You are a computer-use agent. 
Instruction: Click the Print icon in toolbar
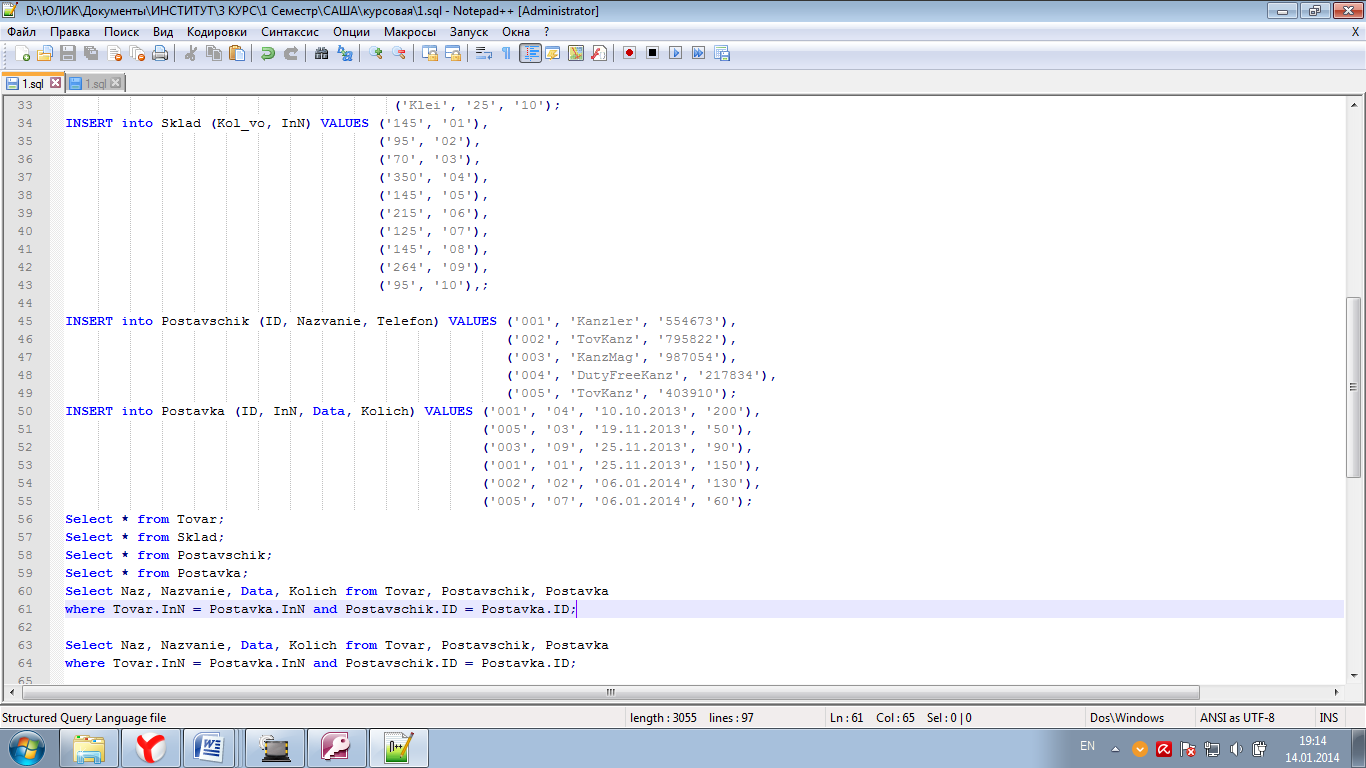(160, 53)
